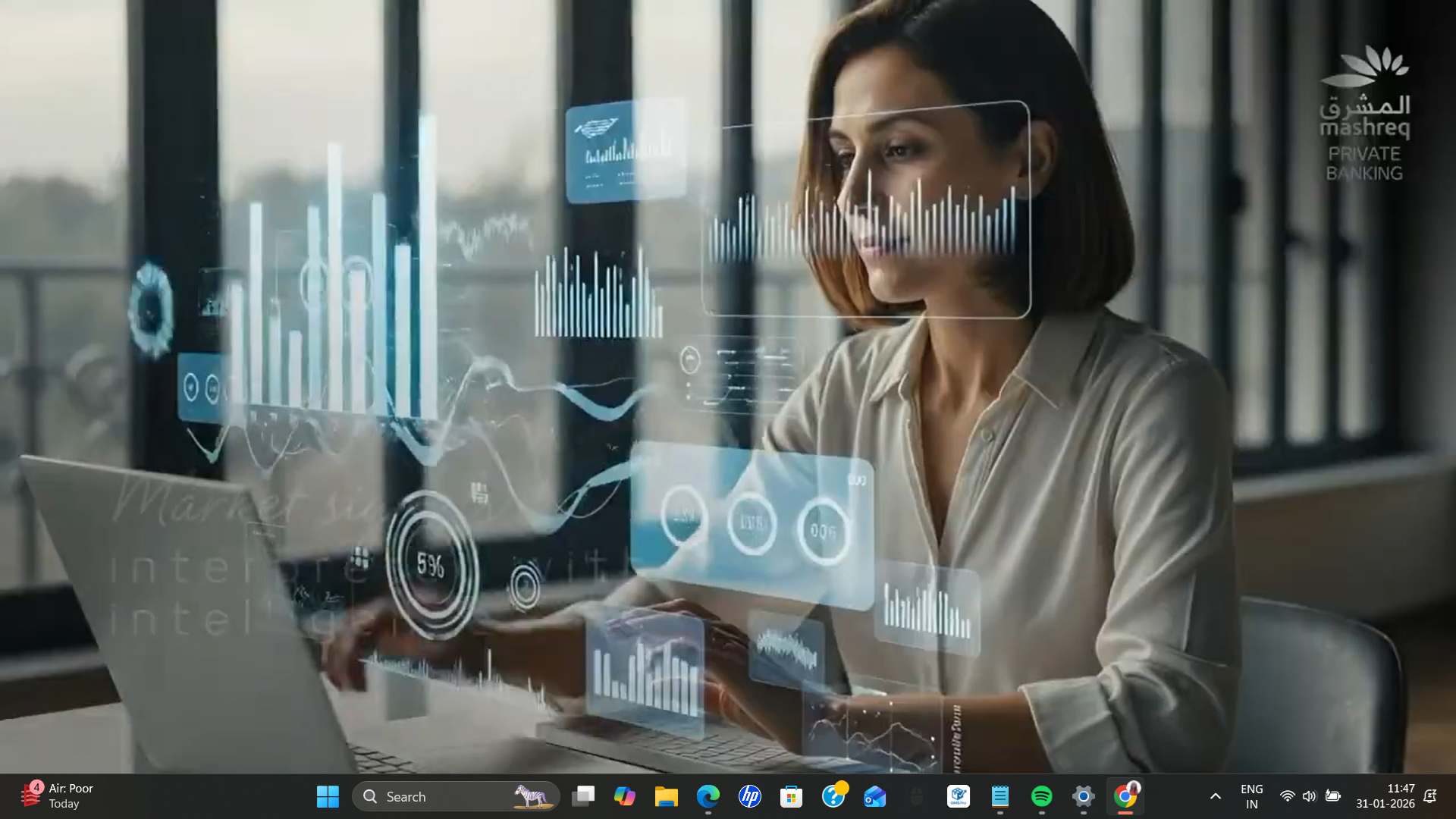Open Get Help question mark icon
The width and height of the screenshot is (1456, 819).
coord(833,796)
